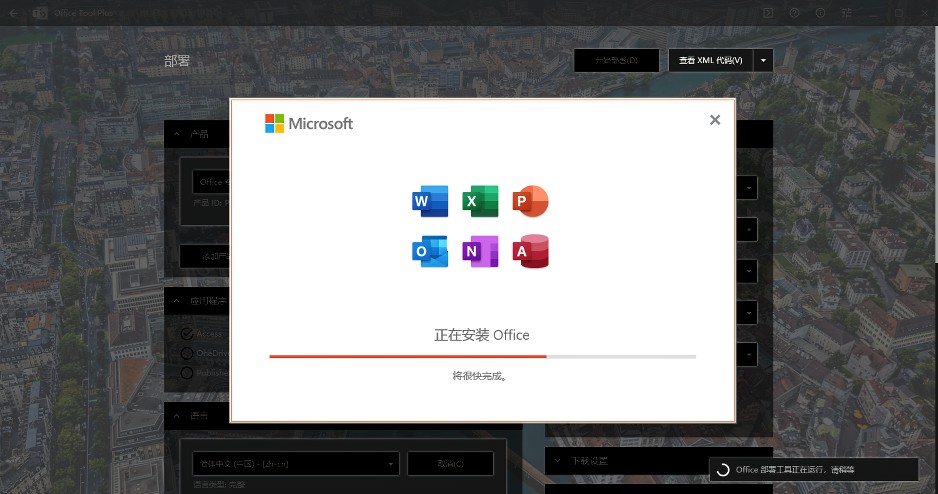Toggle the Publisher application checkbox
The width and height of the screenshot is (938, 494).
(x=187, y=373)
